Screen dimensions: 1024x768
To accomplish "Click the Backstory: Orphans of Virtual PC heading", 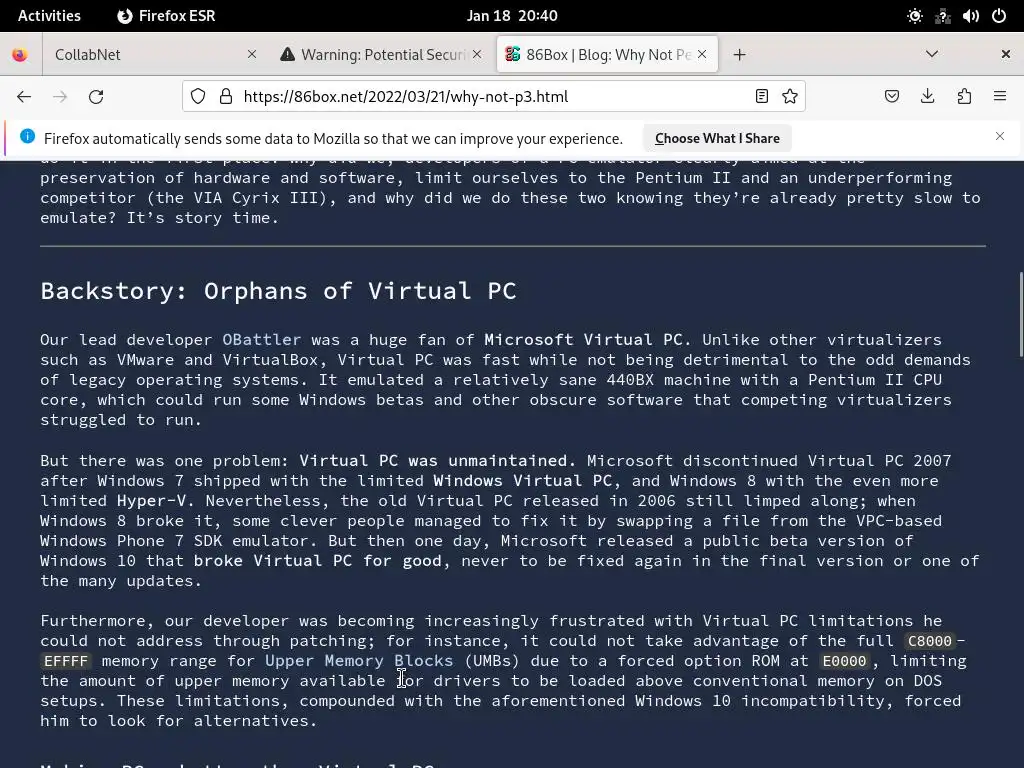I will coord(278,291).
